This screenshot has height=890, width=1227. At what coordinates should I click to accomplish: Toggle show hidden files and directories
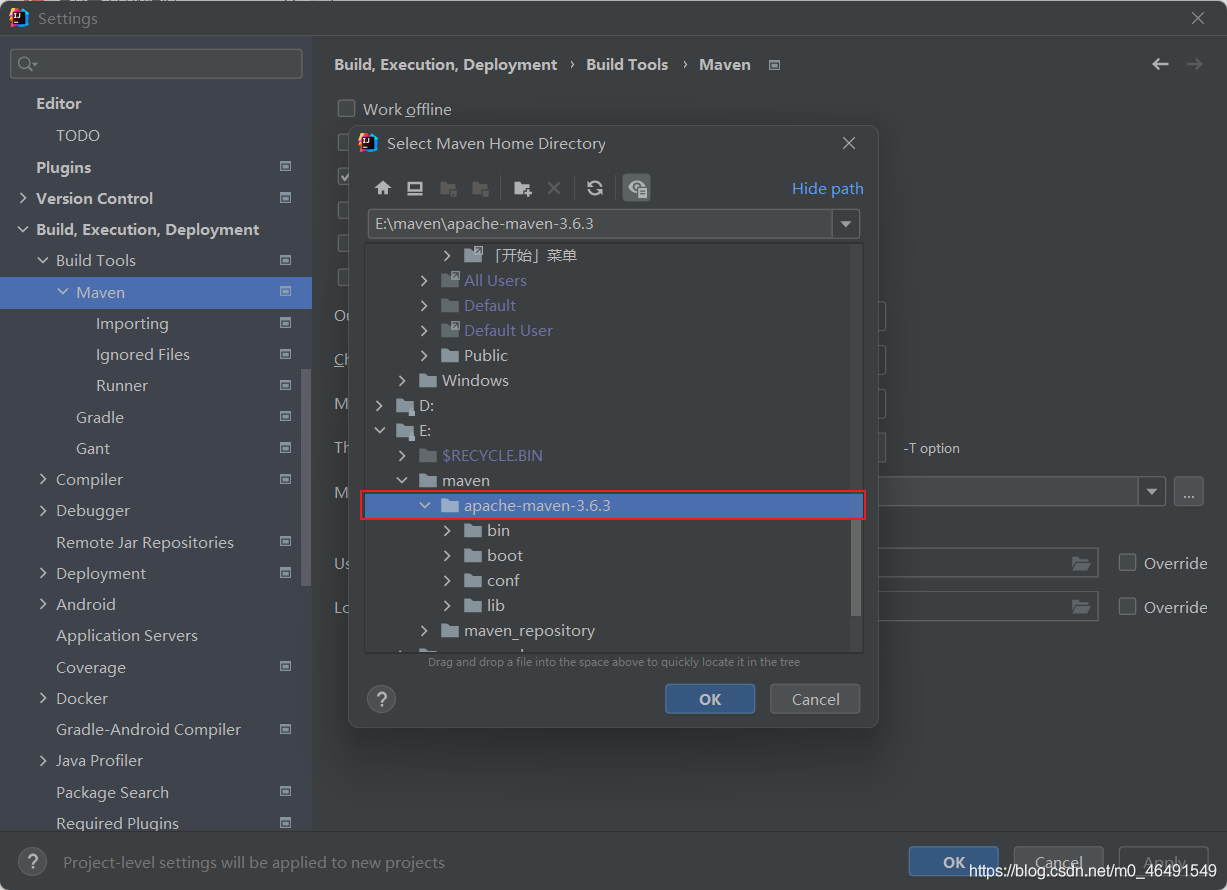(x=637, y=188)
